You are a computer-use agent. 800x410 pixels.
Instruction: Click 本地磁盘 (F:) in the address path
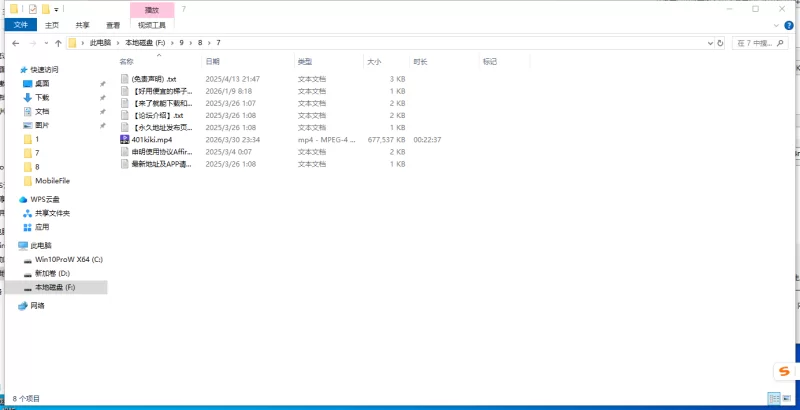(145, 43)
